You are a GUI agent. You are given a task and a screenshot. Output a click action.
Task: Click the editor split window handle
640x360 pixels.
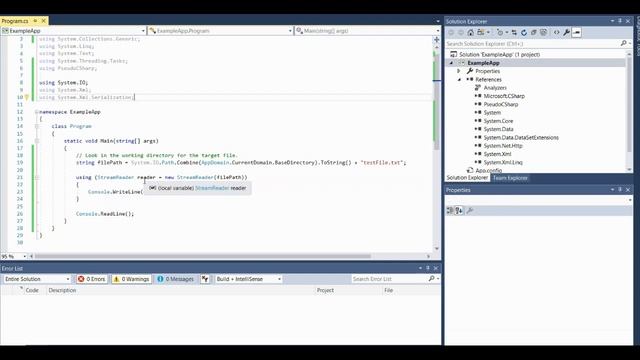click(436, 40)
